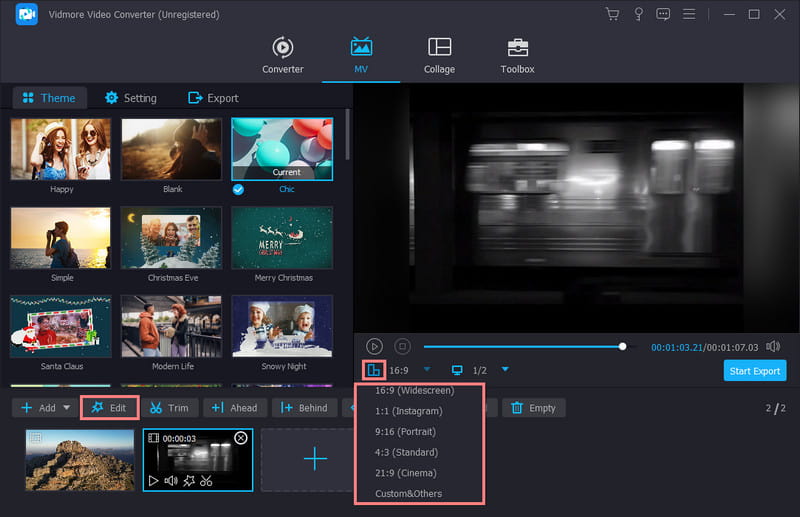800x517 pixels.
Task: Toggle the speaker icon on the selected clip
Action: click(x=170, y=481)
